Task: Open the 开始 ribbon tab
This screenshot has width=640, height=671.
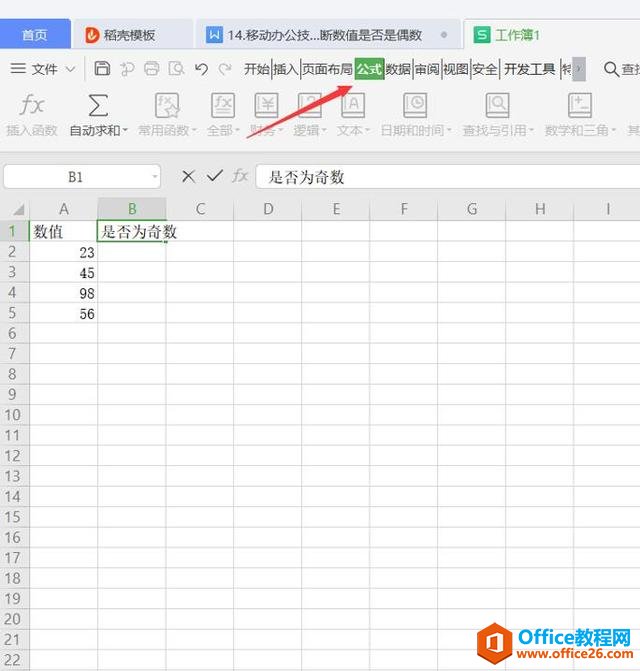Action: pos(257,68)
